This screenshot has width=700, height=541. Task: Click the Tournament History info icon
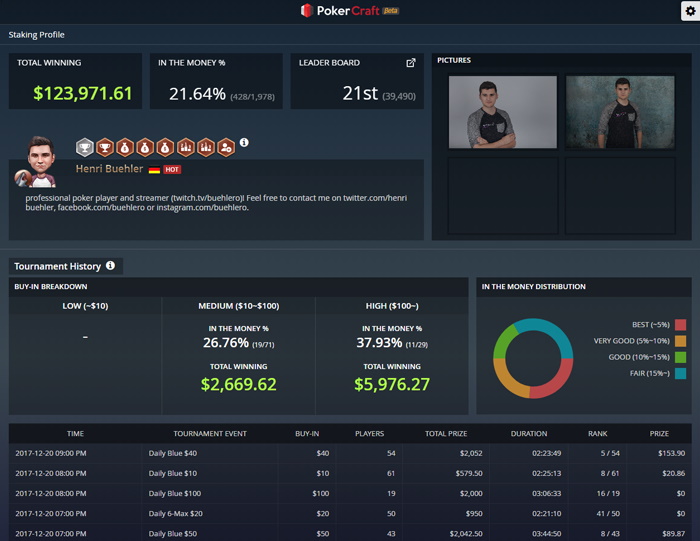[110, 266]
